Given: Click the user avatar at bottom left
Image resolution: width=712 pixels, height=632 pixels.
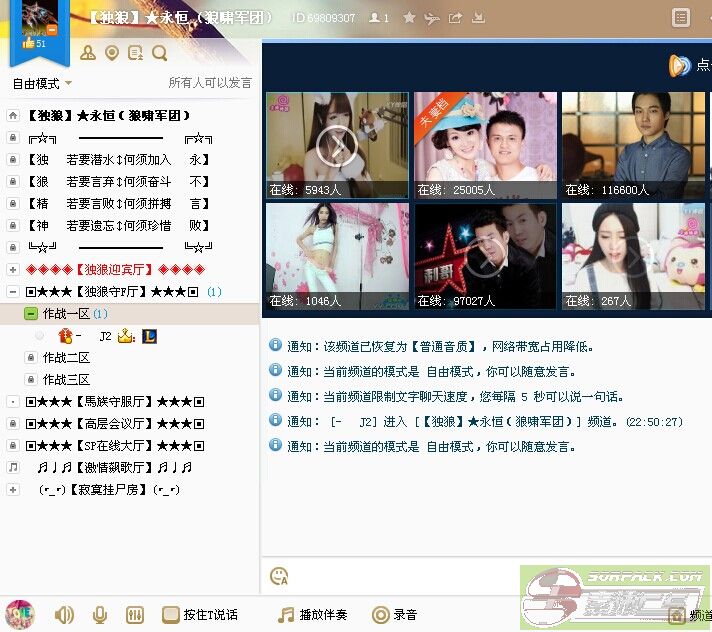Looking at the screenshot, I should point(20,615).
